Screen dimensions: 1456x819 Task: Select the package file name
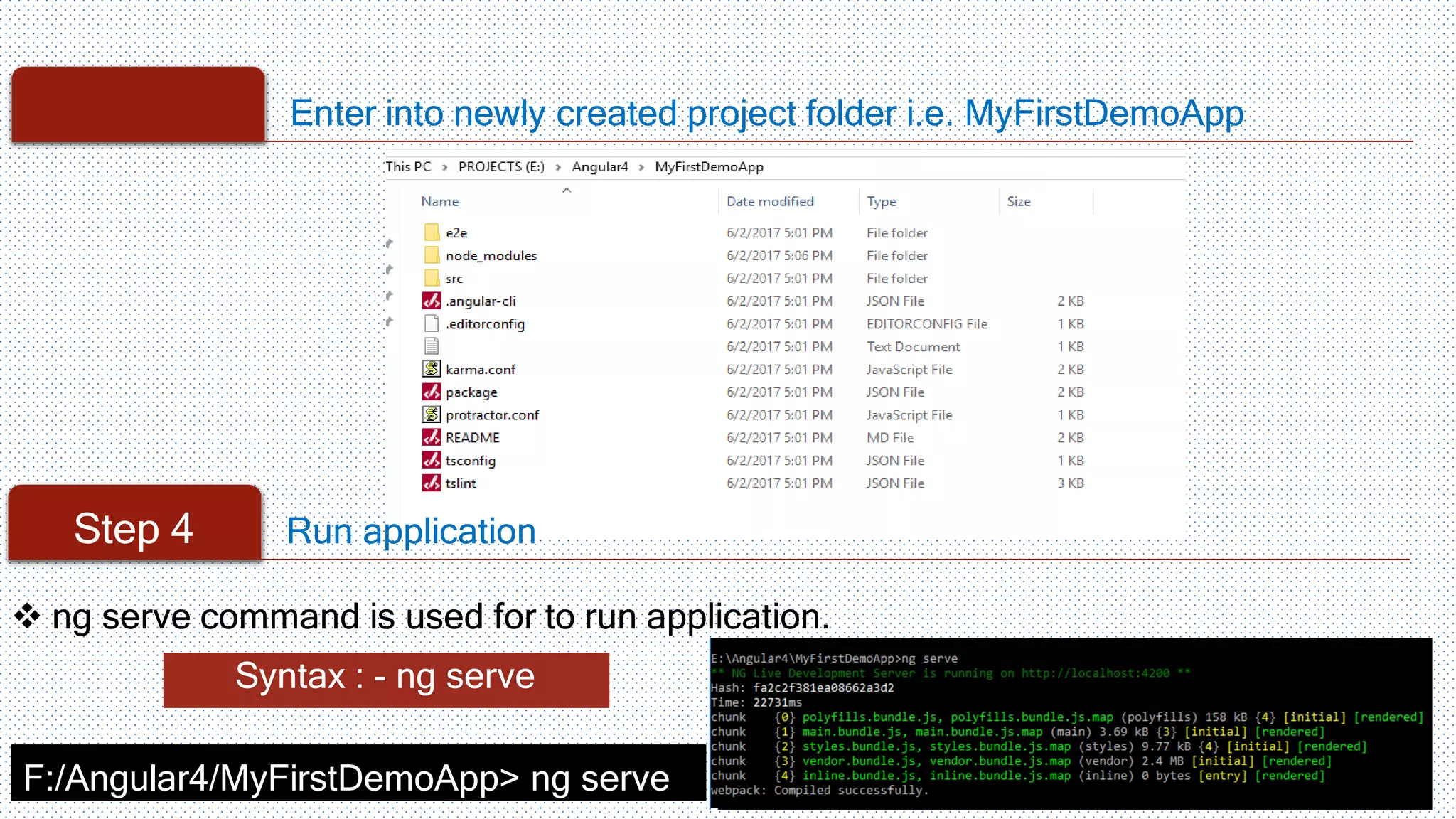click(471, 392)
